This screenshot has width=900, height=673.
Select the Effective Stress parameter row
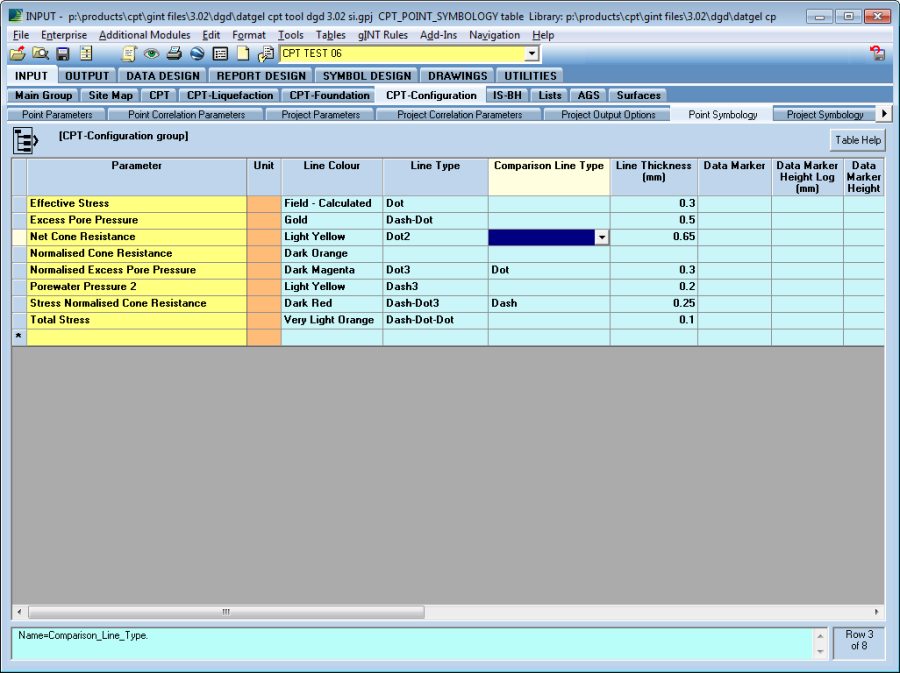tap(137, 203)
